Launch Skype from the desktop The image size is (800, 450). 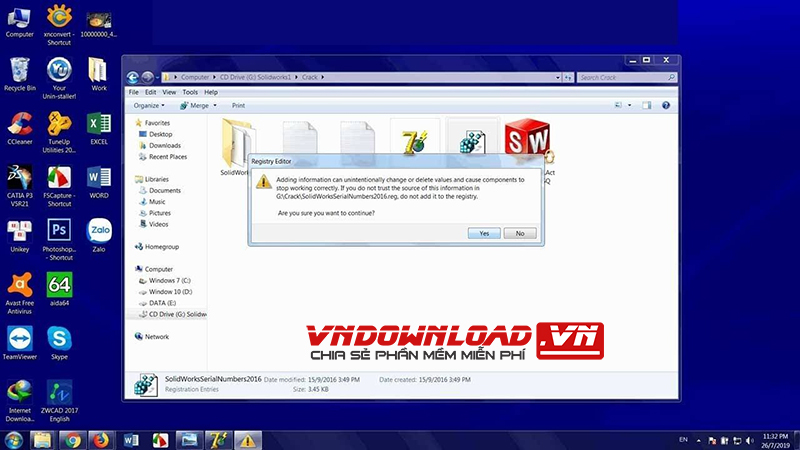click(x=59, y=343)
